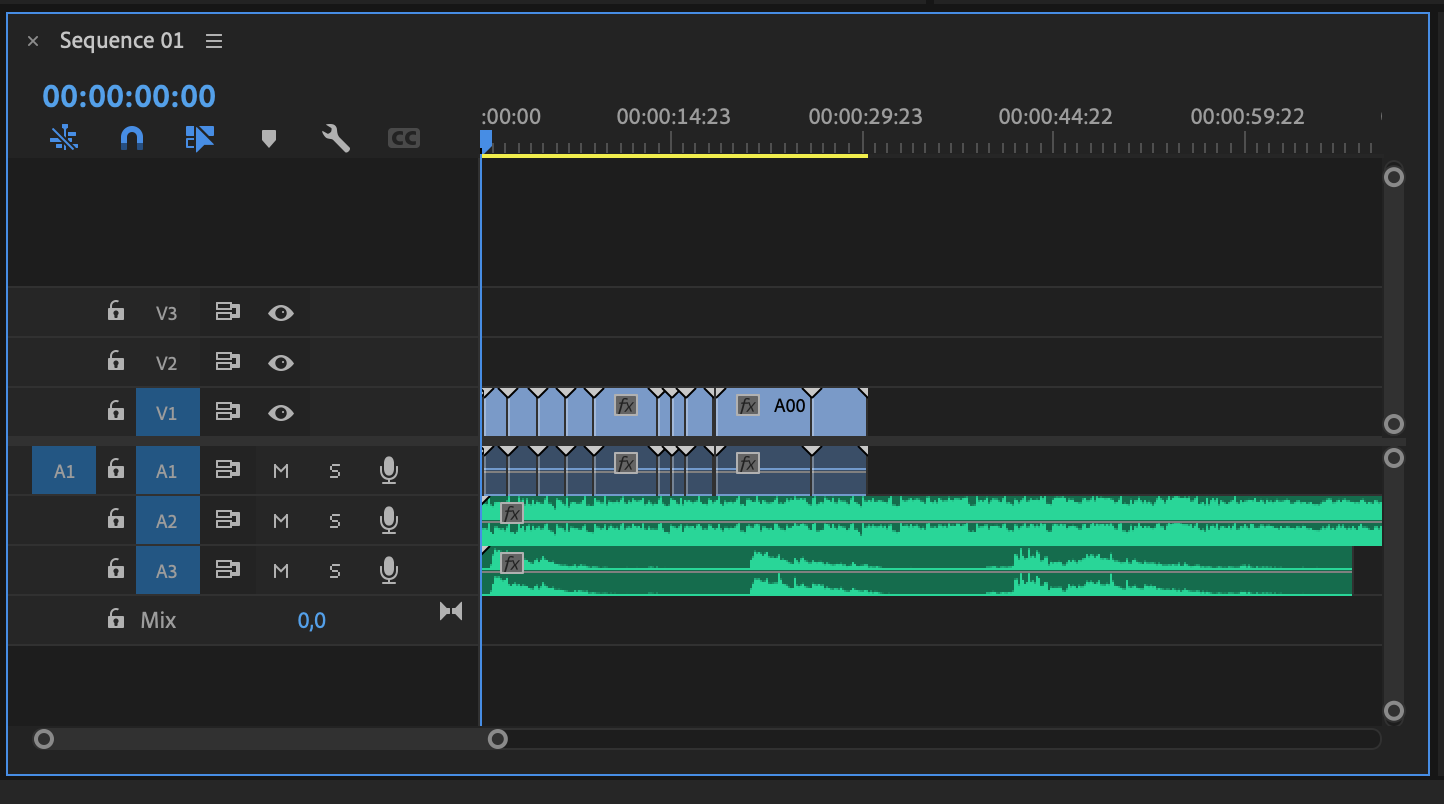Toggle insert sequences as nests icon
Image resolution: width=1444 pixels, height=804 pixels.
tap(64, 138)
